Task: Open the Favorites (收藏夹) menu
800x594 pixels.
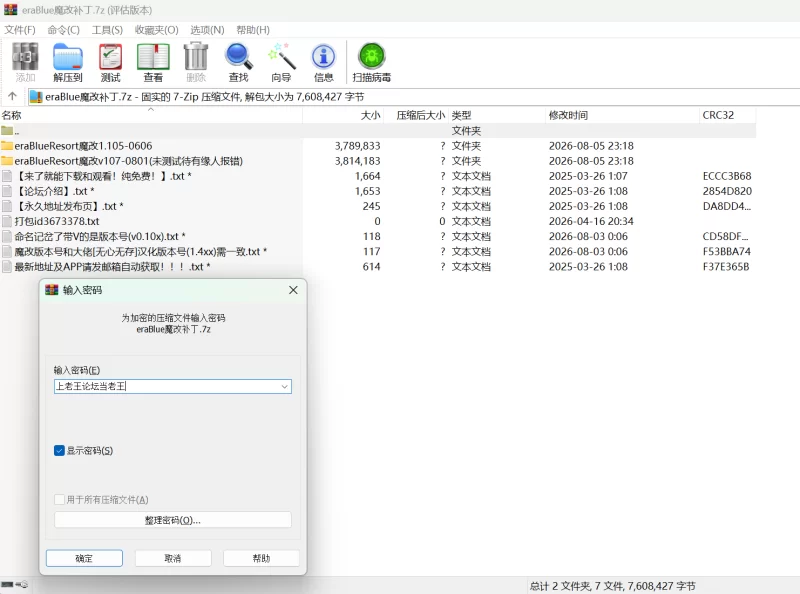Action: (157, 30)
